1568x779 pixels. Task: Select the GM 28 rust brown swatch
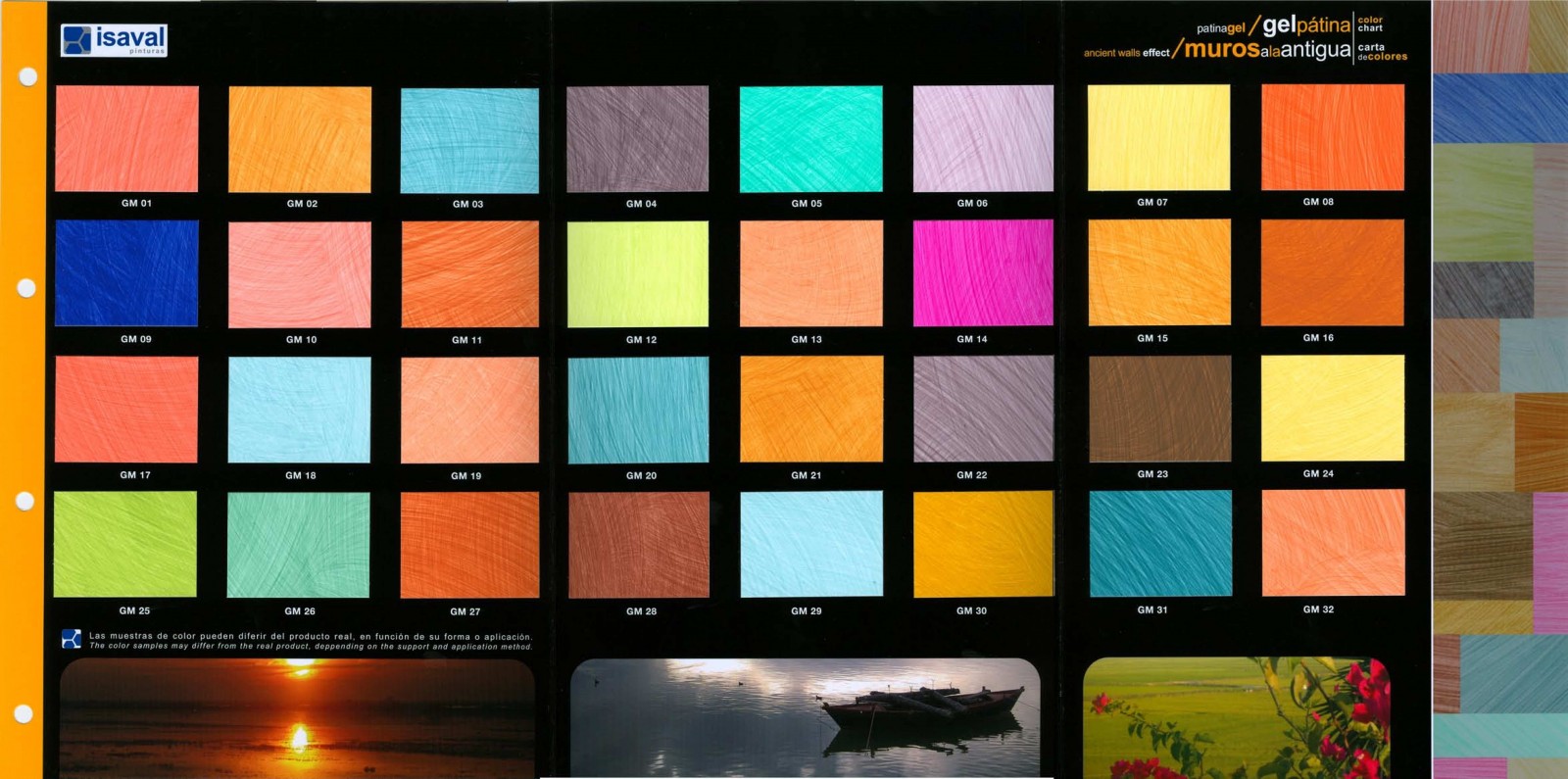(638, 544)
